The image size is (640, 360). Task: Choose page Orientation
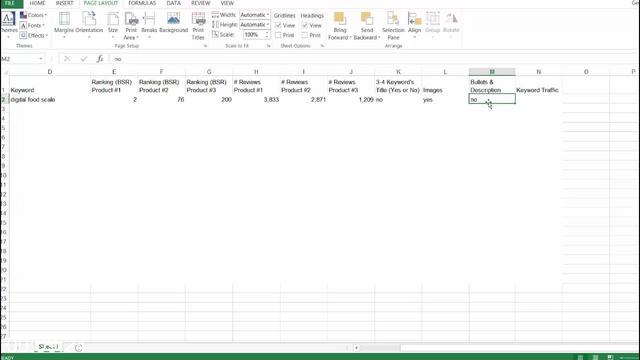pyautogui.click(x=89, y=25)
